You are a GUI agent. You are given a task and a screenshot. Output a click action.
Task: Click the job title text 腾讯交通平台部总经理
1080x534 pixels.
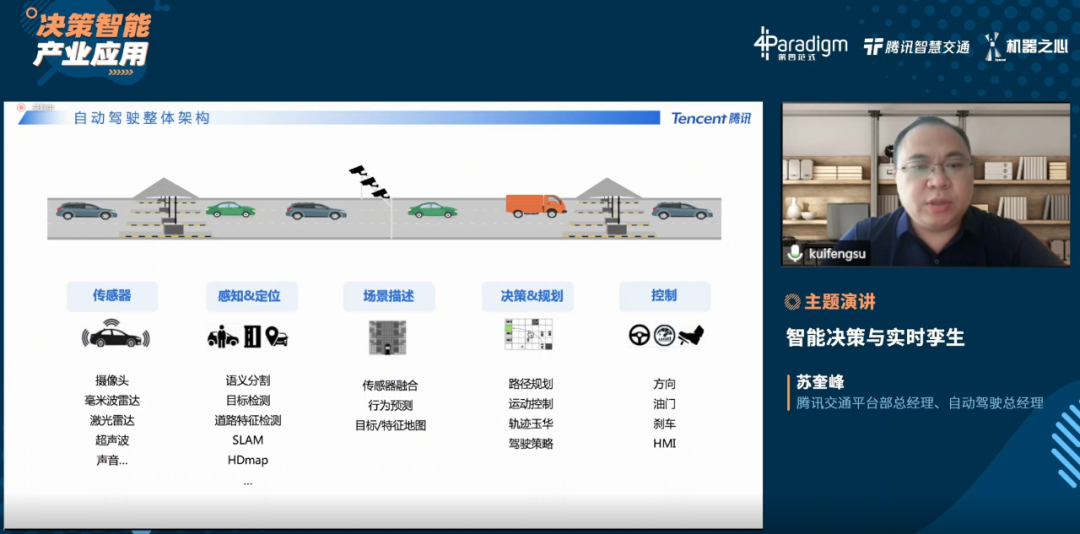pyautogui.click(x=865, y=402)
